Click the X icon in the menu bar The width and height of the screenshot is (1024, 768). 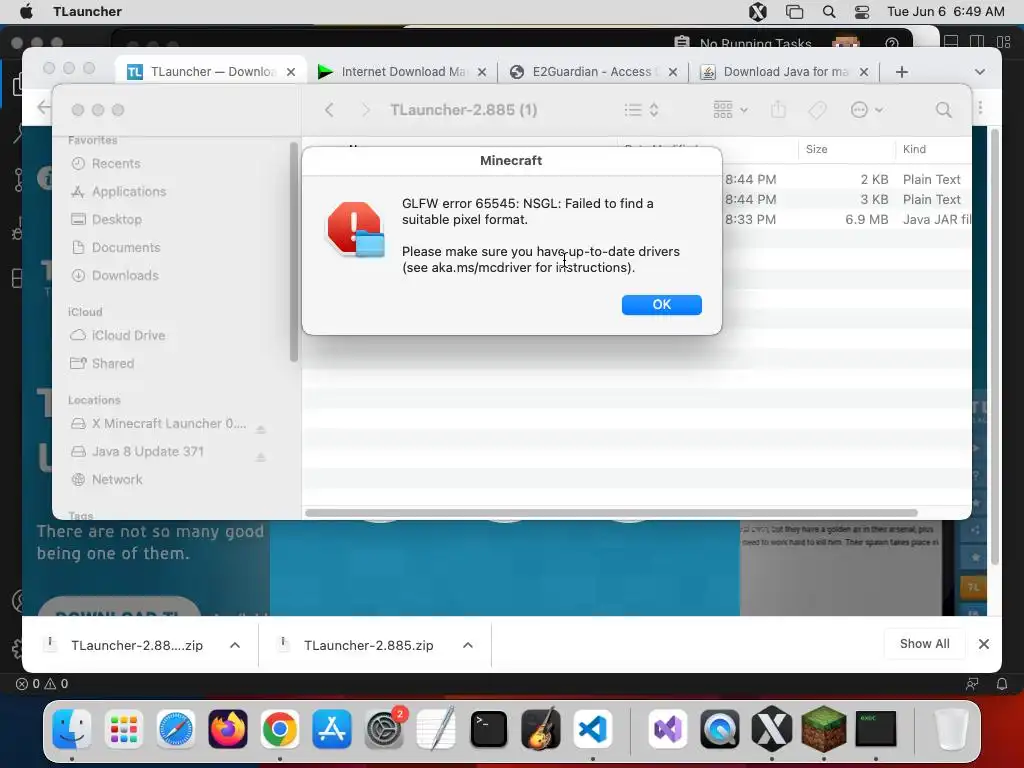(758, 12)
